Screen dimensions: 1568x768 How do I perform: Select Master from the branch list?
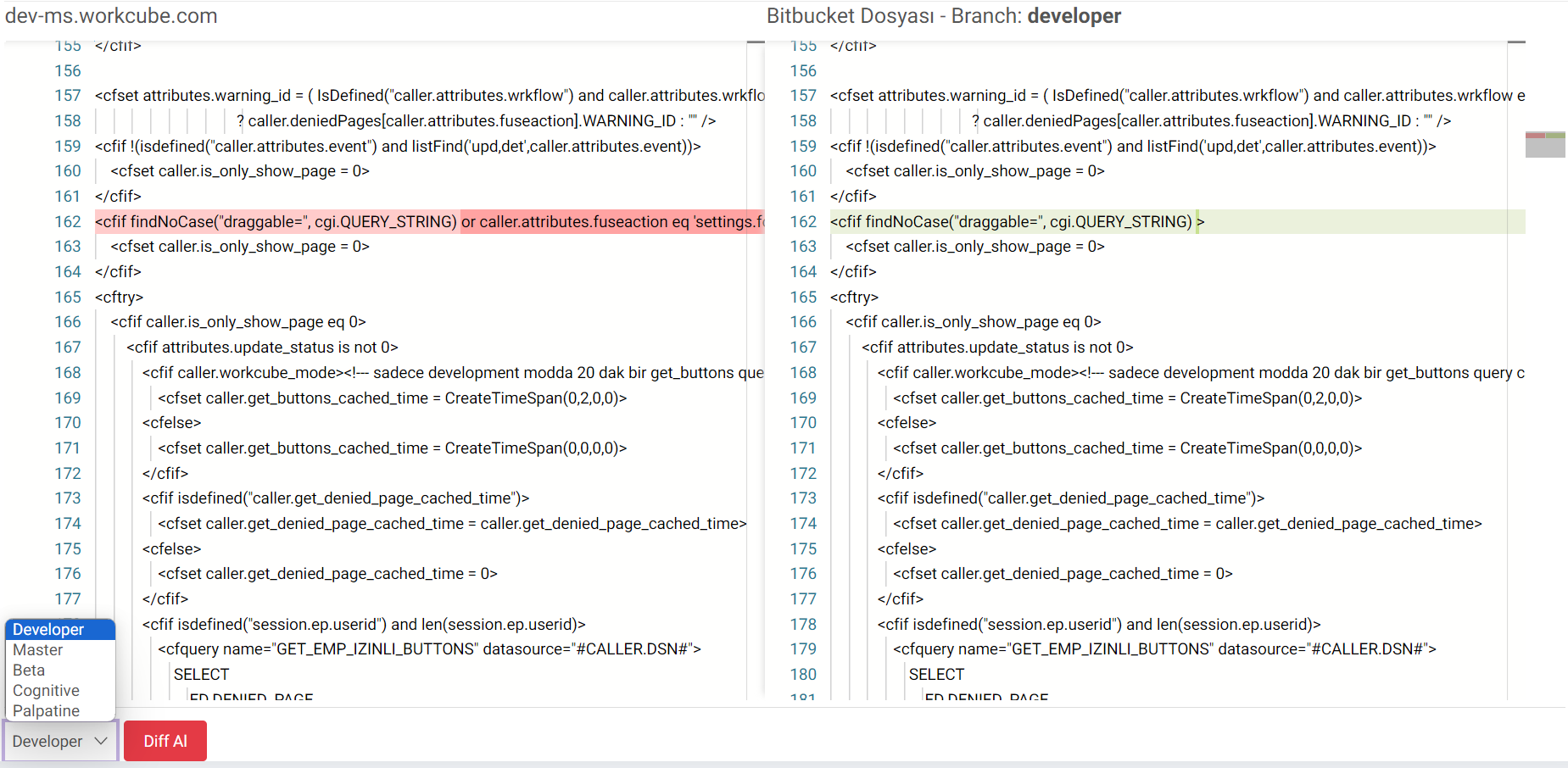[38, 650]
